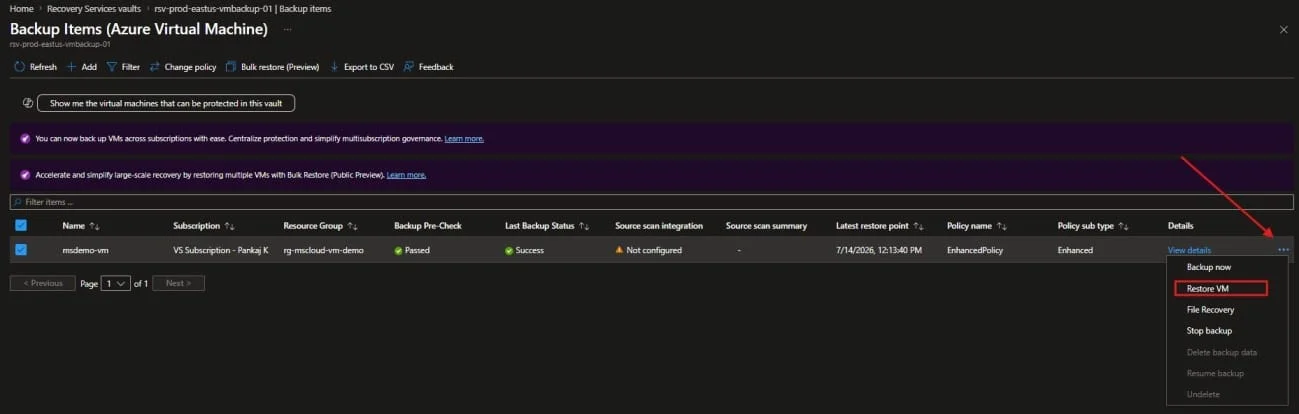The height and width of the screenshot is (414, 1299).
Task: Start Bulk restore (Preview)
Action: (272, 67)
